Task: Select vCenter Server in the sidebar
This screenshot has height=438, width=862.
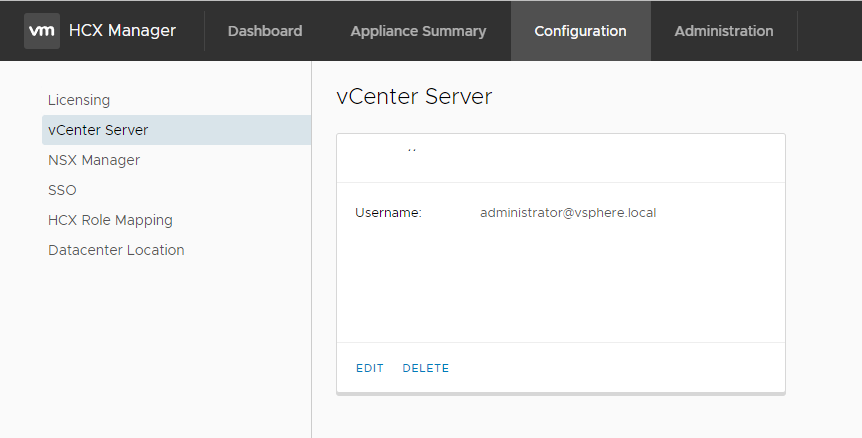Action: pyautogui.click(x=98, y=130)
